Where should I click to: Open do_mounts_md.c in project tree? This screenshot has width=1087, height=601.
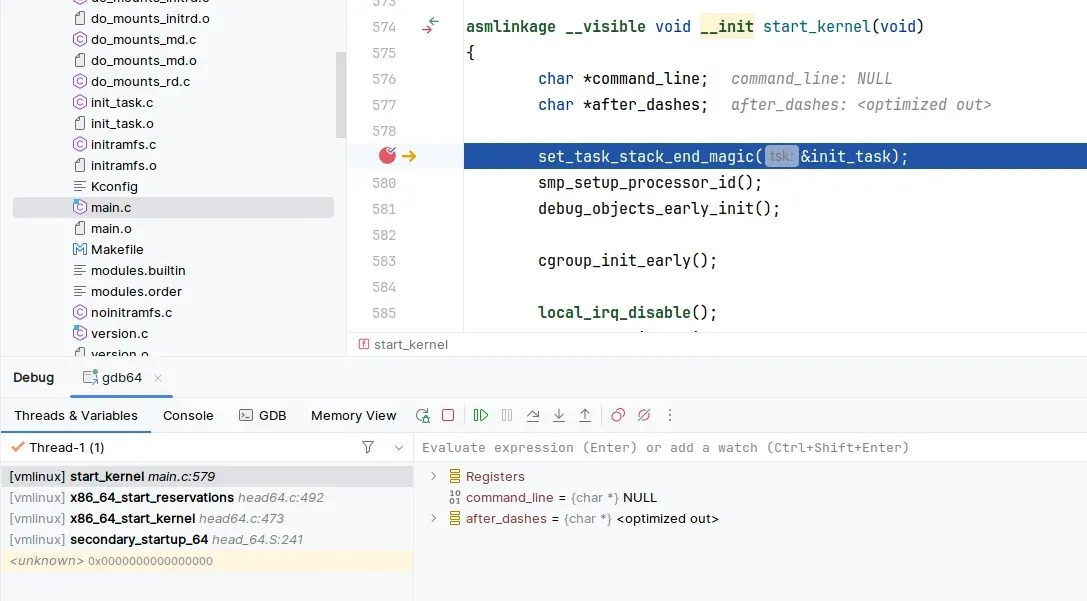[144, 40]
